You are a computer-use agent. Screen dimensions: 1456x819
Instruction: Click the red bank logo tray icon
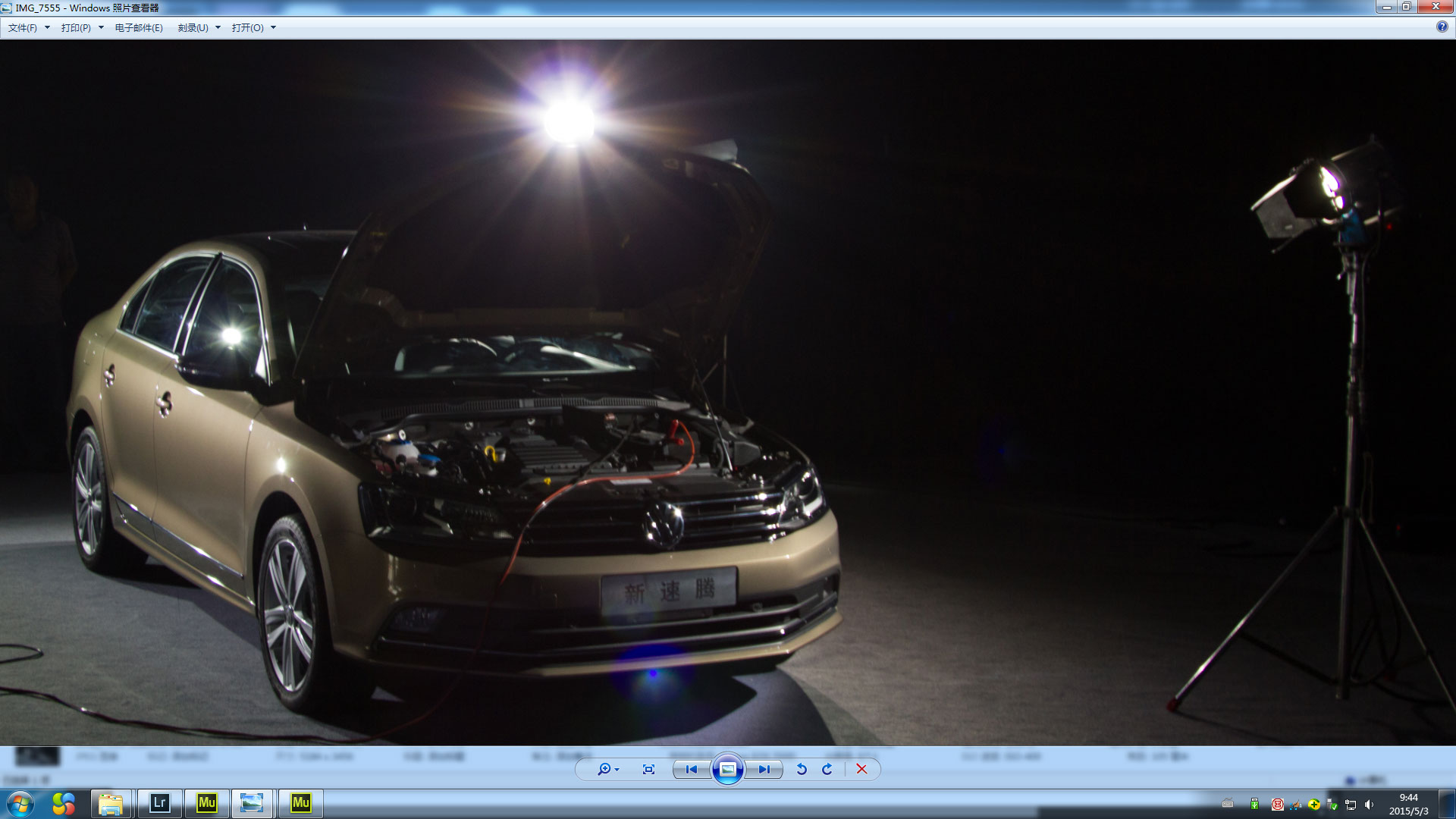1277,805
